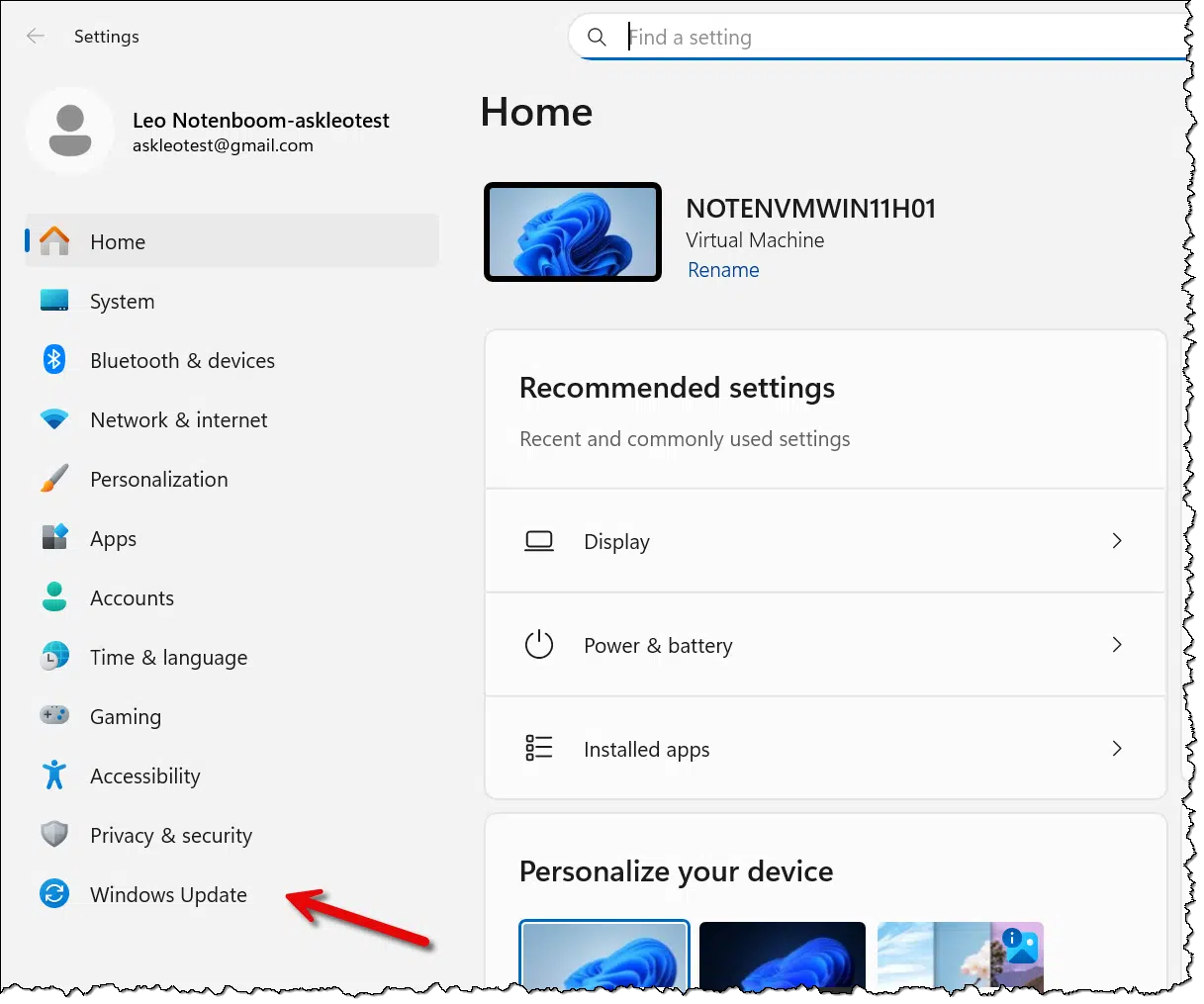Open Network & internet label
Viewport: 1204px width, 1004px height.
[x=179, y=420]
